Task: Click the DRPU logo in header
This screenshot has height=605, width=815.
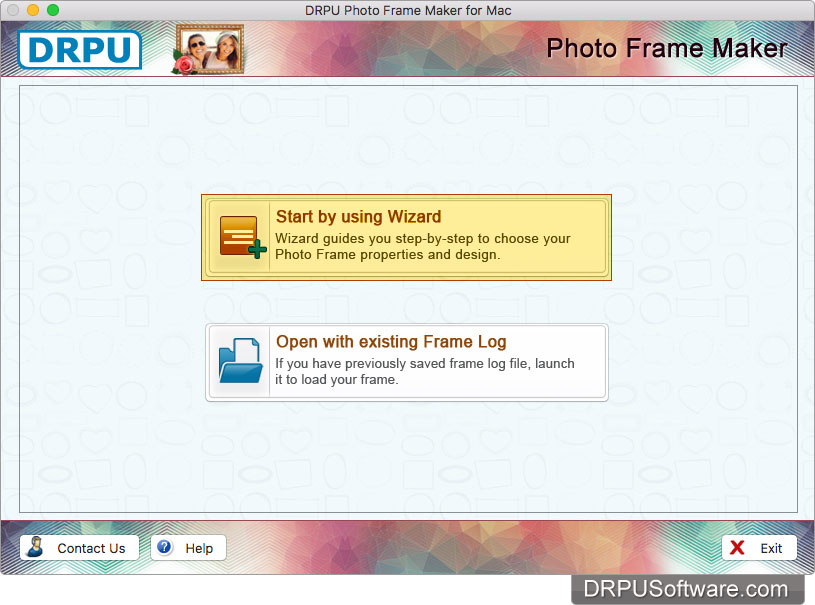Action: coord(80,49)
